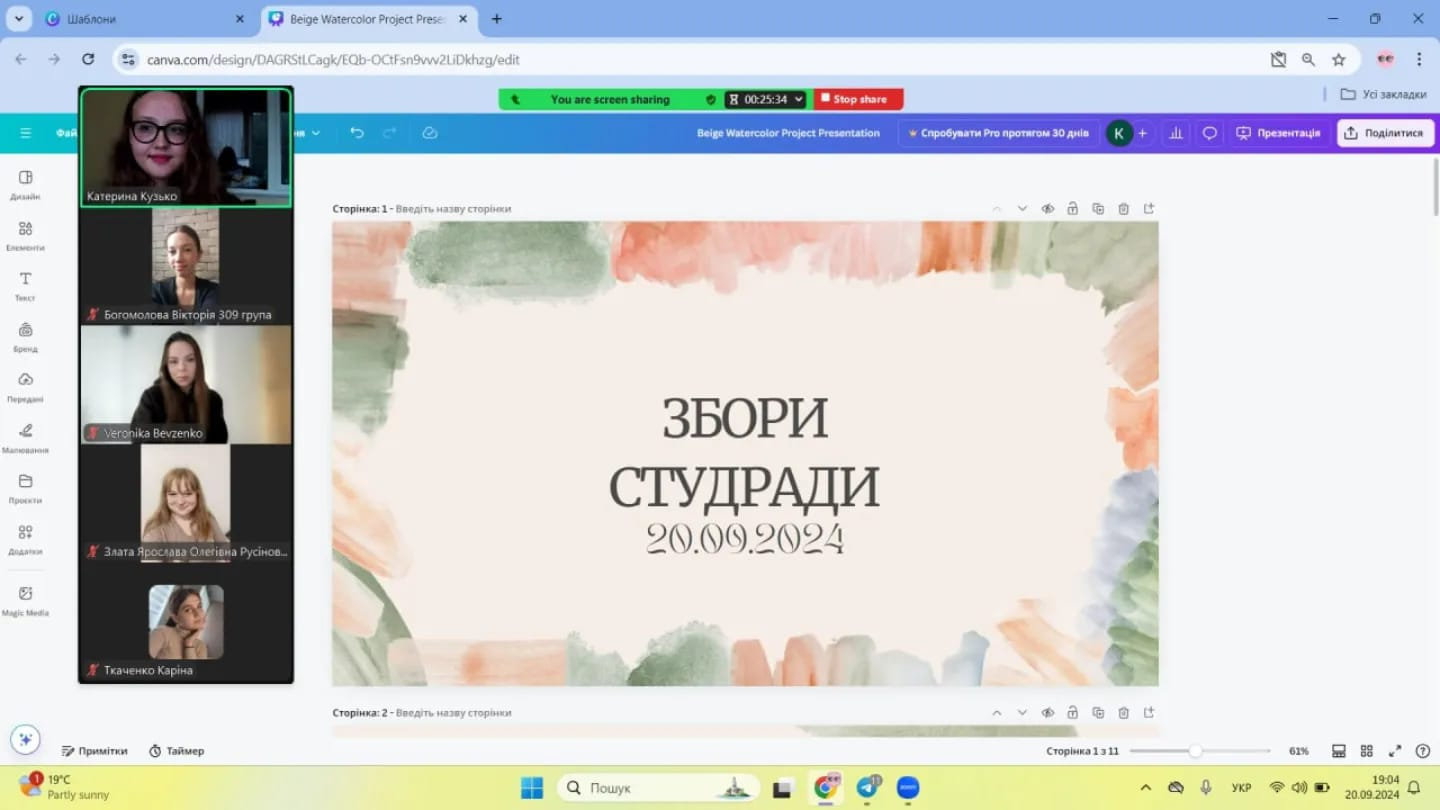Check the cloud save status icon
This screenshot has width=1440, height=810.
(430, 133)
